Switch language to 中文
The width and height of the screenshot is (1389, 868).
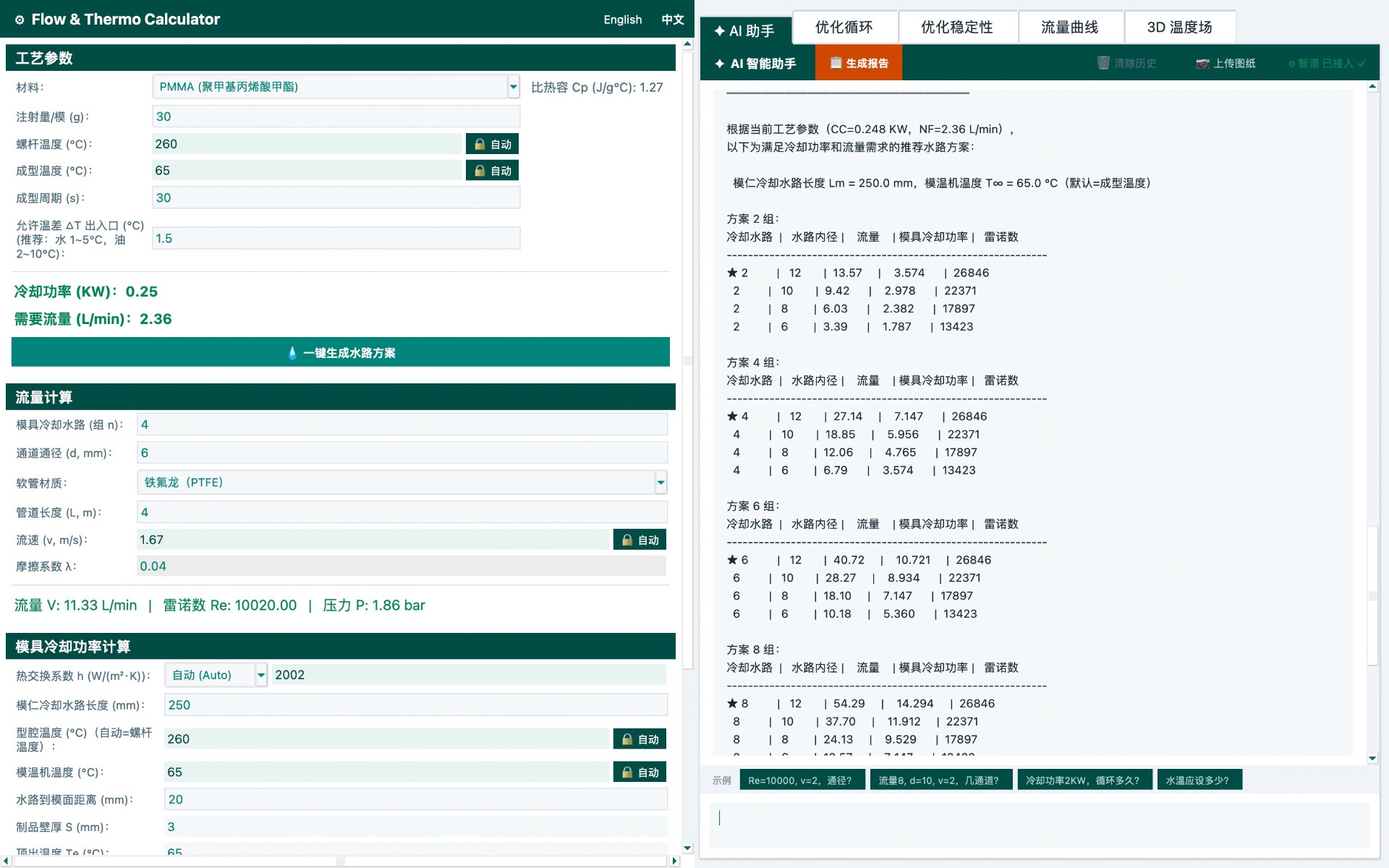[x=673, y=20]
